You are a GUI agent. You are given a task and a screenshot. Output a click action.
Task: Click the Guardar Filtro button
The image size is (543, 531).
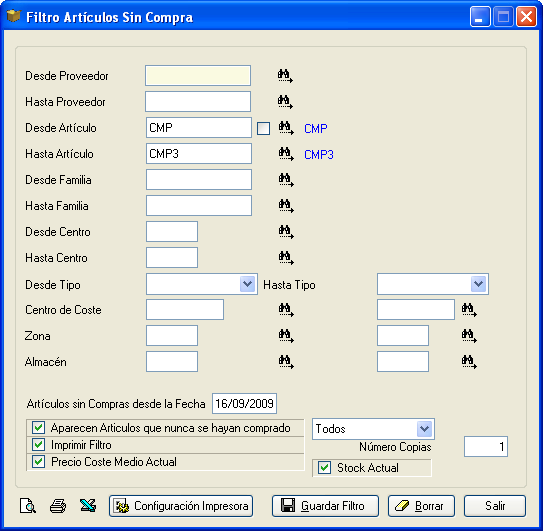pyautogui.click(x=325, y=506)
